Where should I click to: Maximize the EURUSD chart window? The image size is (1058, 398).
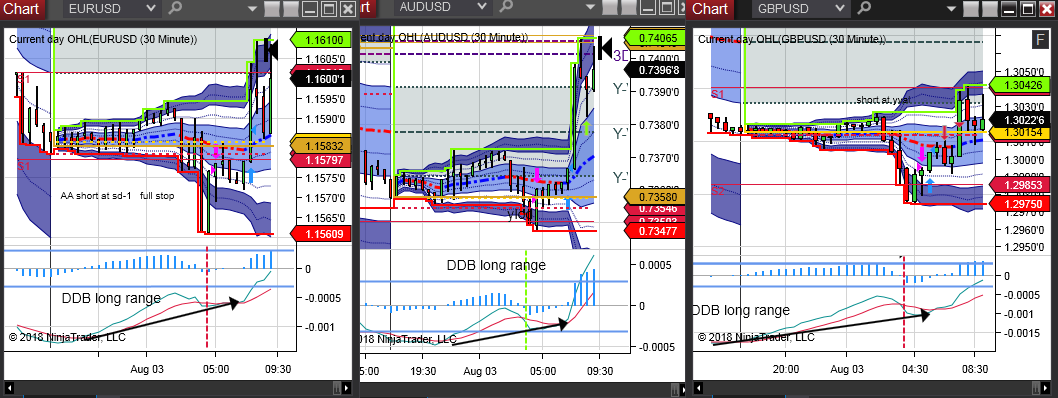(329, 9)
